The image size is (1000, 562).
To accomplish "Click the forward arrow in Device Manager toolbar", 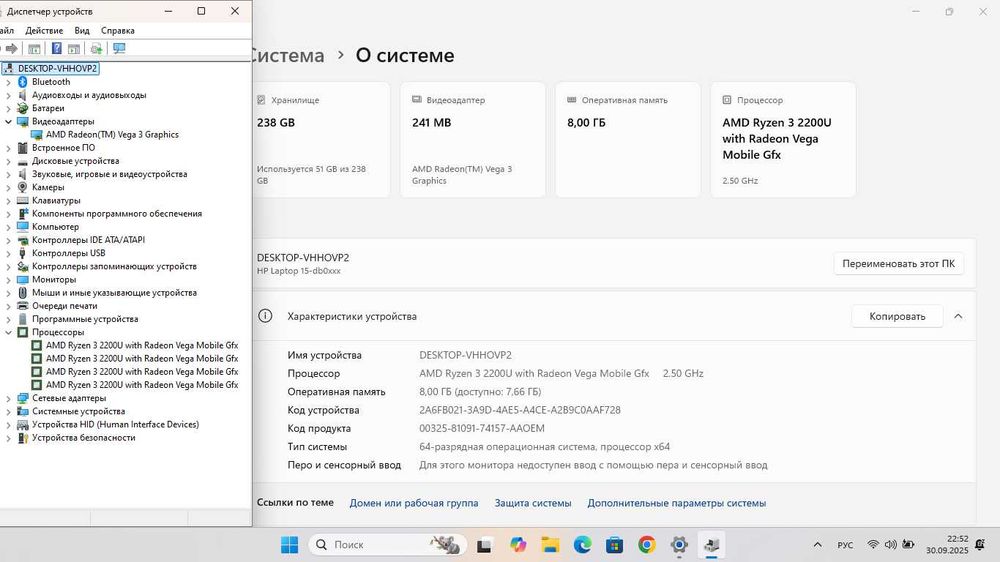I will (11, 48).
